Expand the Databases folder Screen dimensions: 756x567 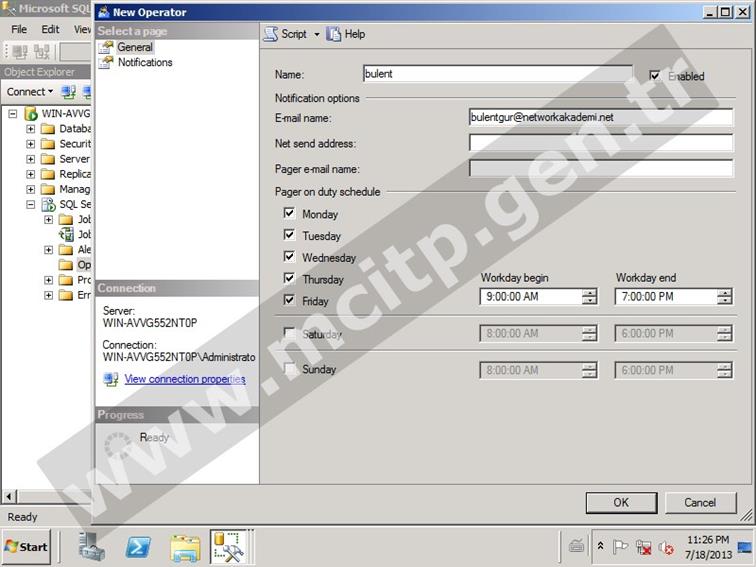tap(30, 129)
